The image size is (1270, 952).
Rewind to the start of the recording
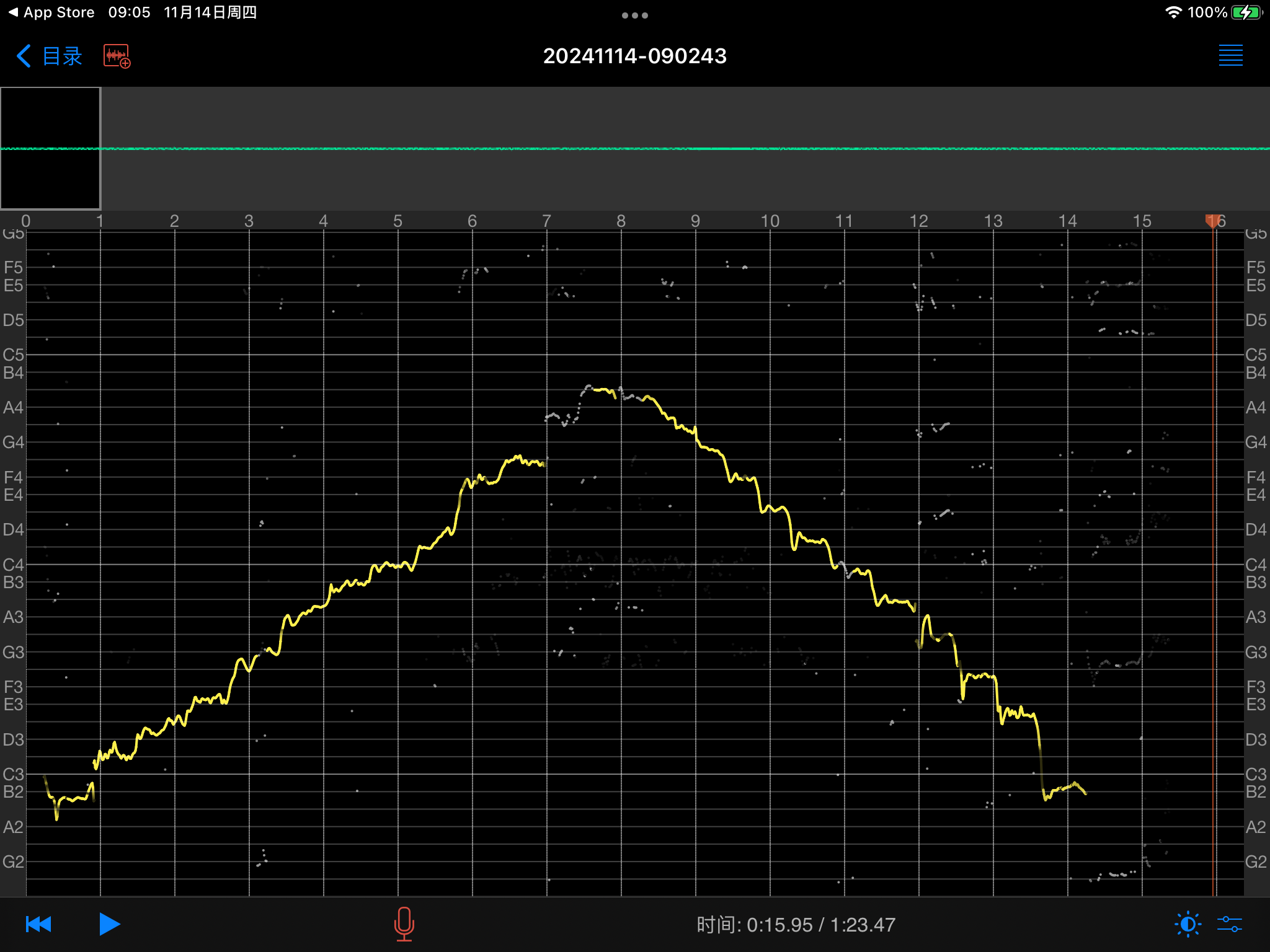pos(38,924)
